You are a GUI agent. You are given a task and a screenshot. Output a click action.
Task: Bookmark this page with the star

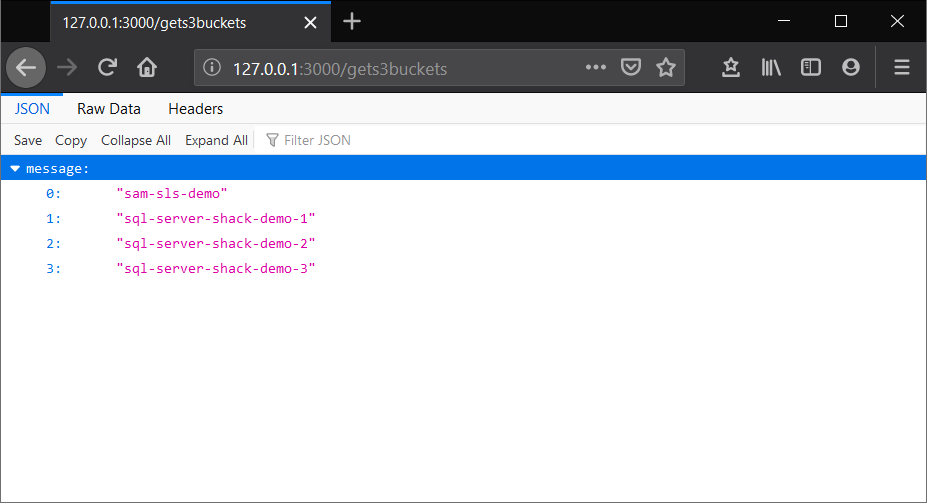click(x=666, y=68)
